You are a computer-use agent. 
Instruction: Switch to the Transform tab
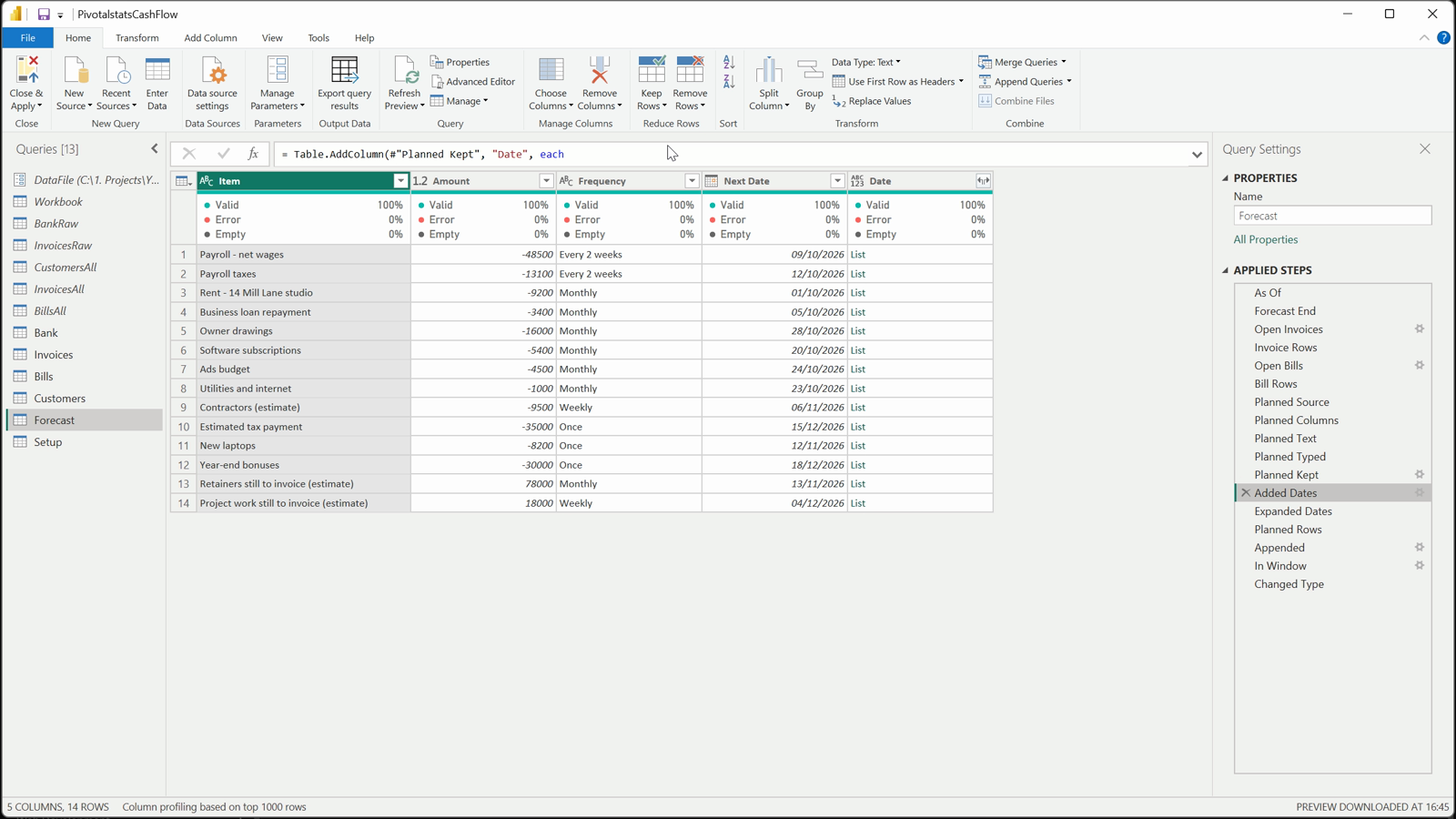coord(137,38)
